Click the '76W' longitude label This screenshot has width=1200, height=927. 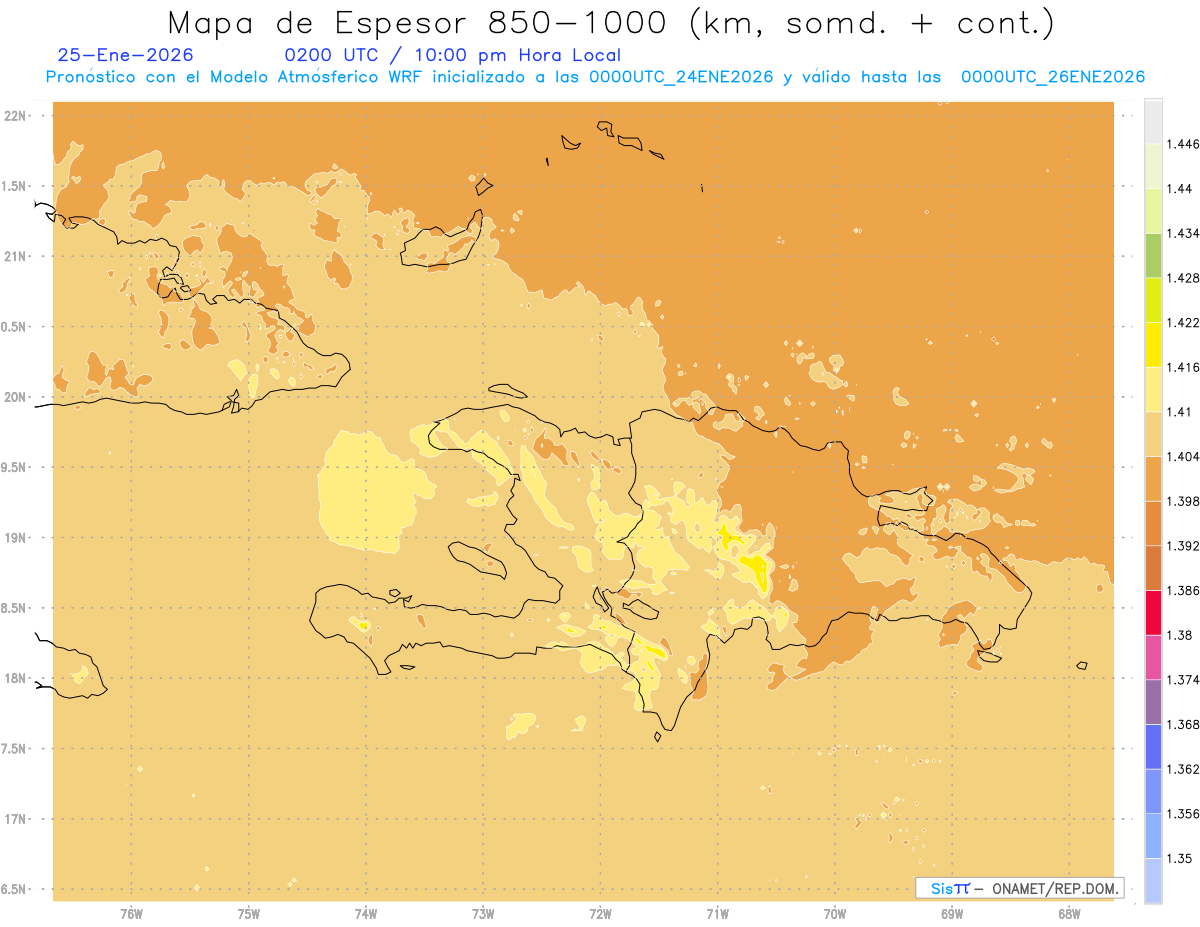coord(131,914)
